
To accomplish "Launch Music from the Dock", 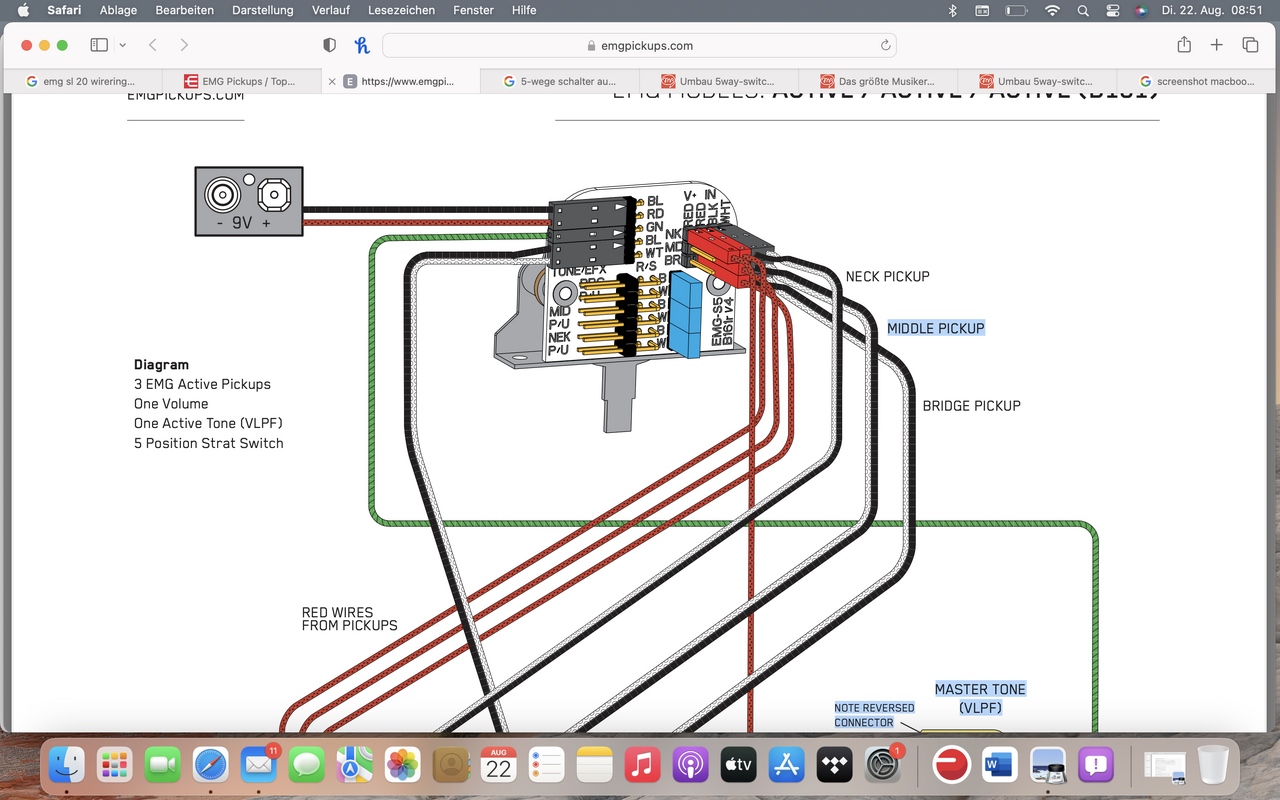I will coord(642,765).
